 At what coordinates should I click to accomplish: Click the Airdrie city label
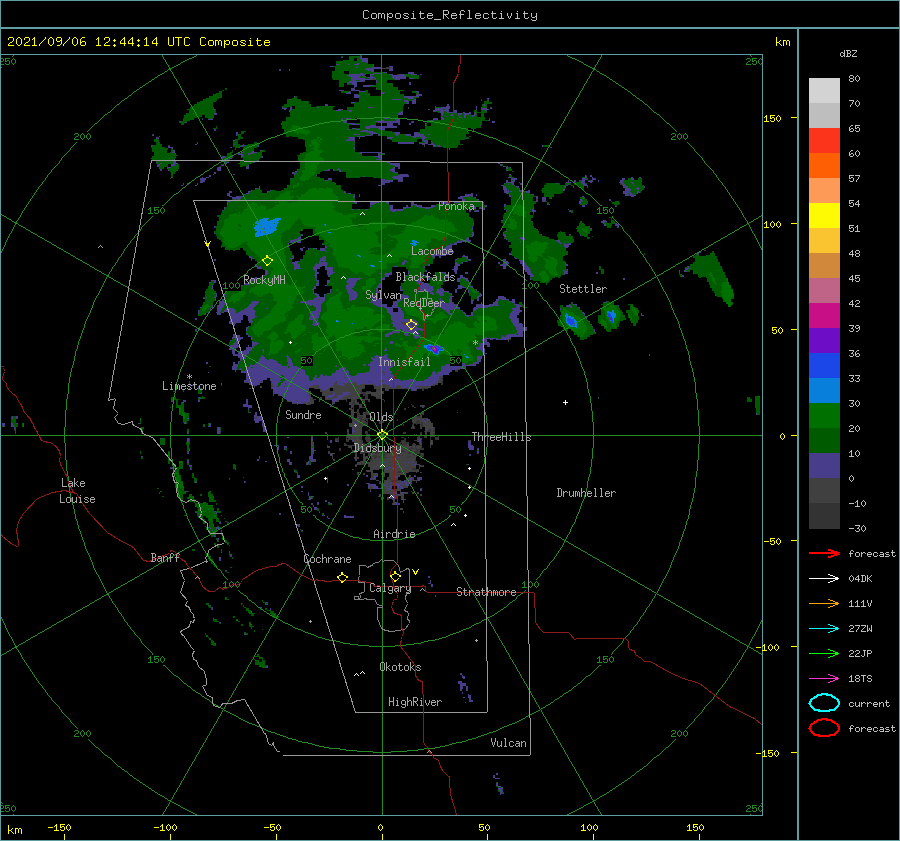(394, 534)
